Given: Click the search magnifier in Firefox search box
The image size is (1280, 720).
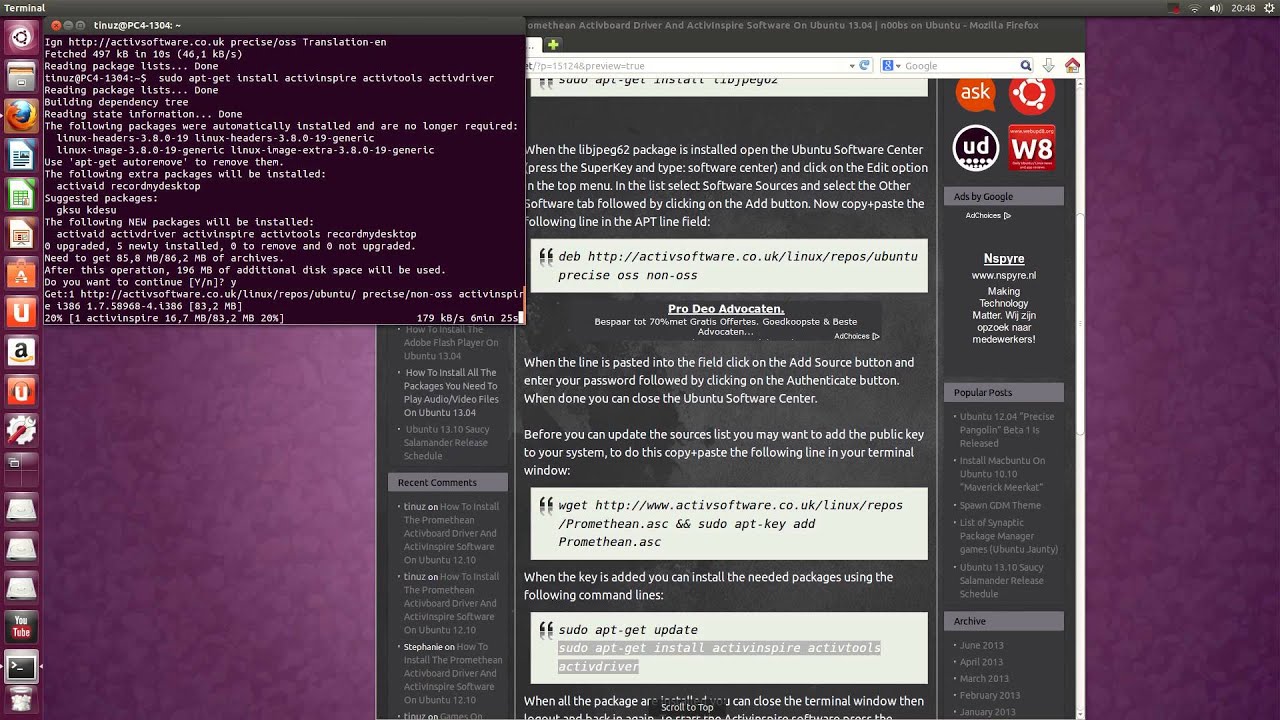Looking at the screenshot, I should (1025, 65).
